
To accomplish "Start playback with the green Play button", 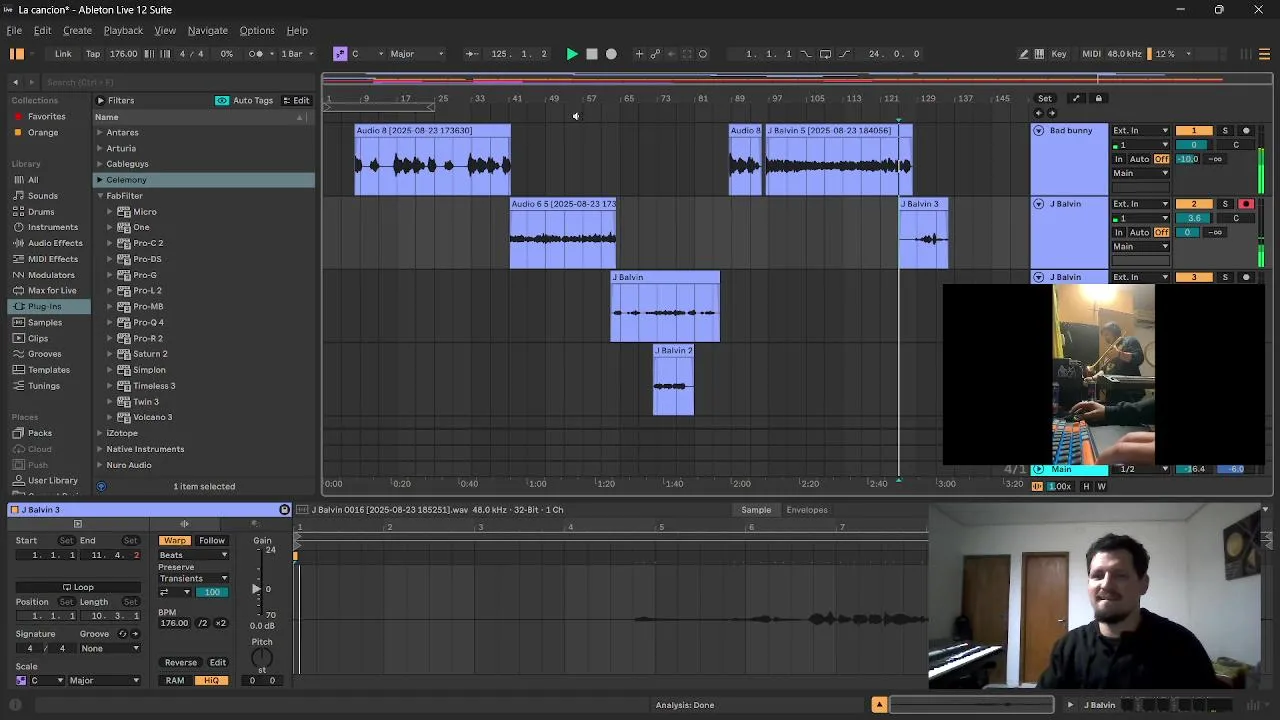I will (571, 54).
